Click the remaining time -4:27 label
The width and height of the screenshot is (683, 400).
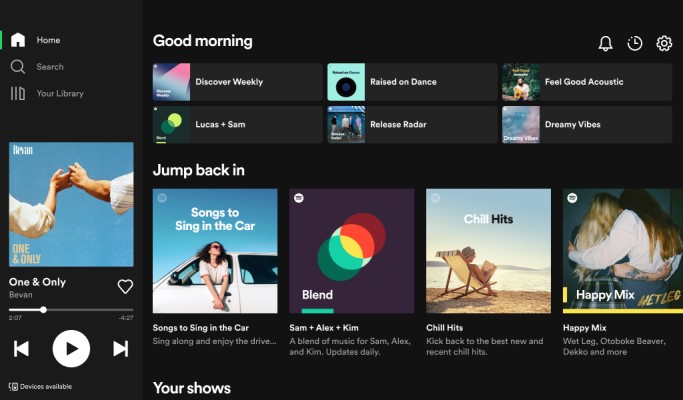coord(126,318)
